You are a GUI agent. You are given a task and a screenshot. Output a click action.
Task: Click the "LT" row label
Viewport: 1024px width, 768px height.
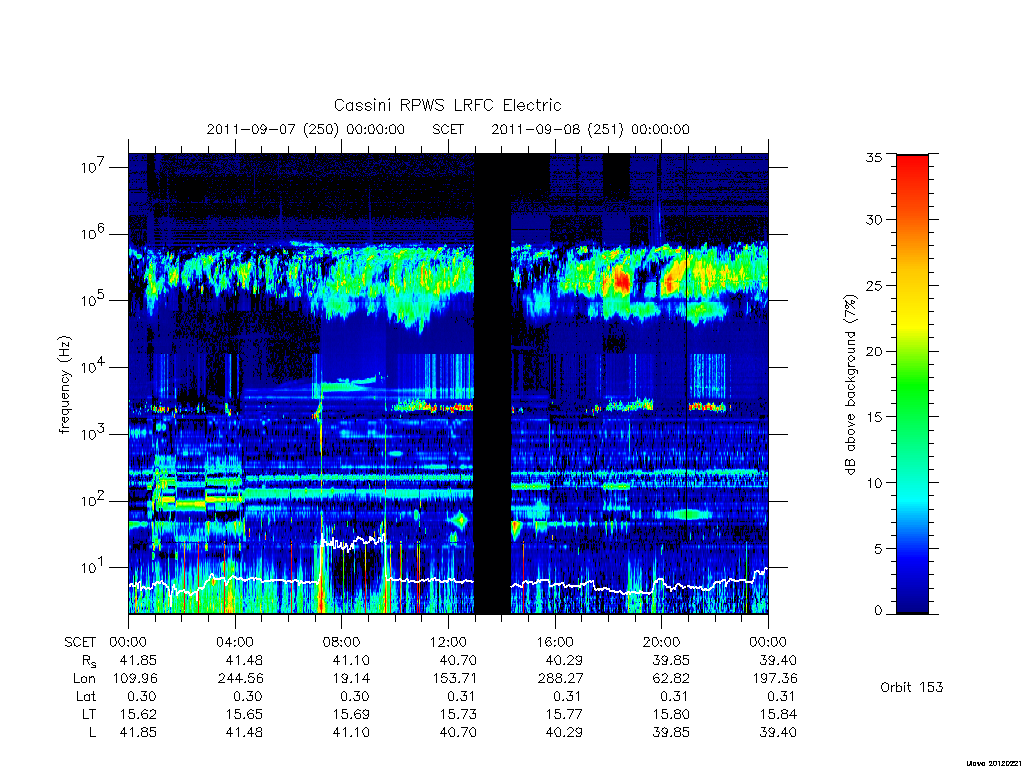[89, 714]
